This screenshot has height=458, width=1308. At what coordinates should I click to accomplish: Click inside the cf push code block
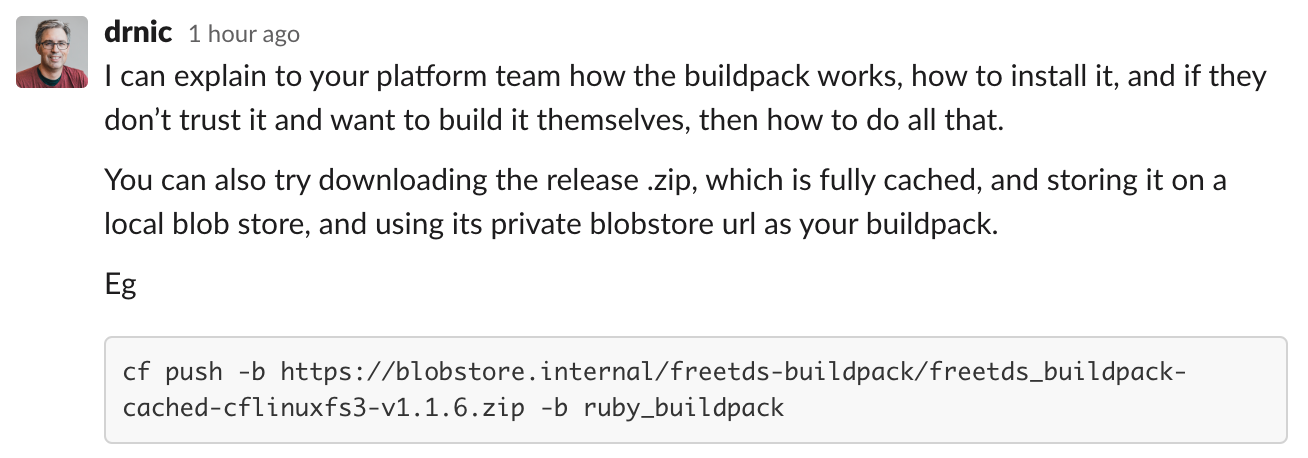695,390
